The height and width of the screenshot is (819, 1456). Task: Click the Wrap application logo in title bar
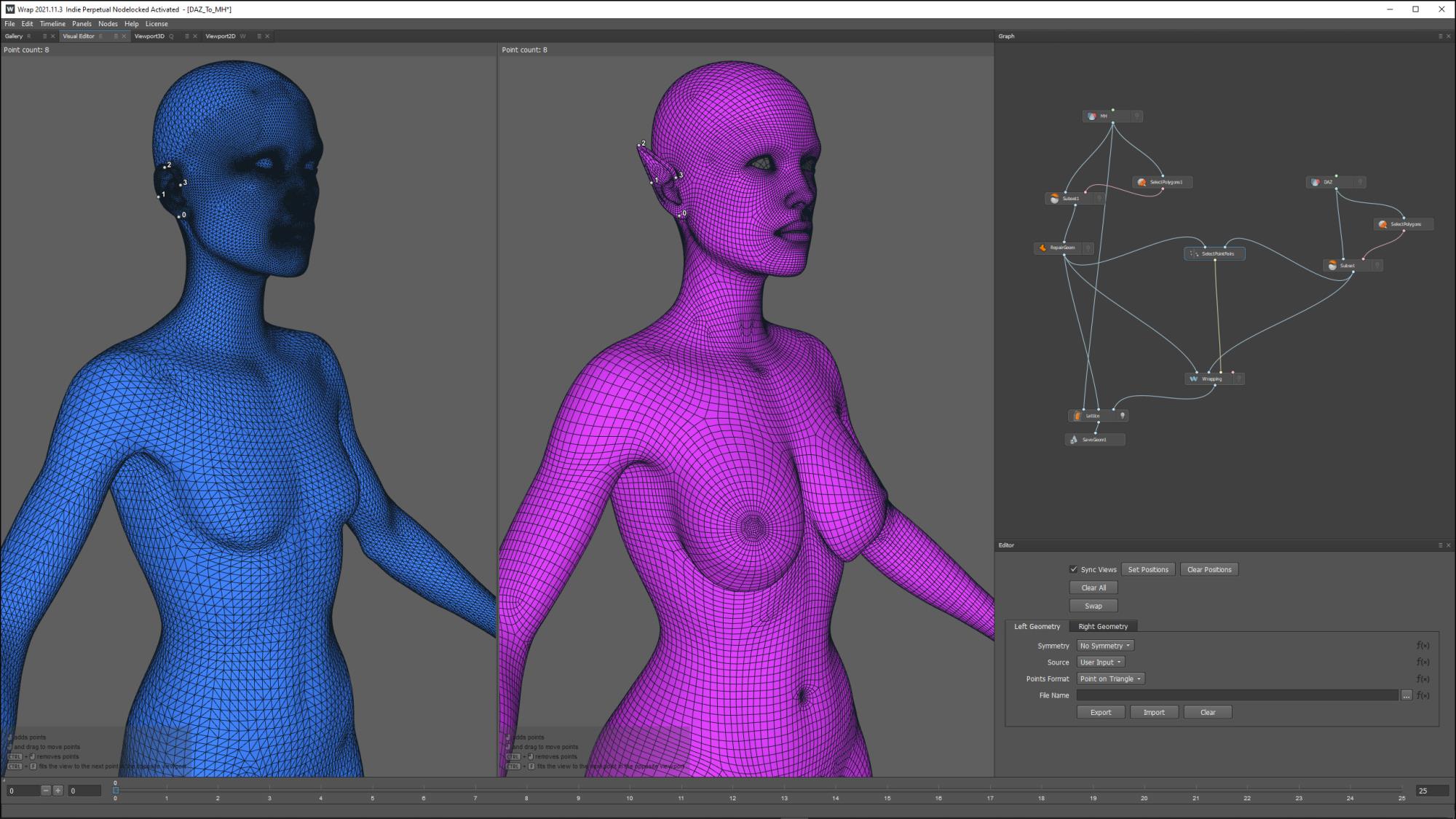click(9, 9)
